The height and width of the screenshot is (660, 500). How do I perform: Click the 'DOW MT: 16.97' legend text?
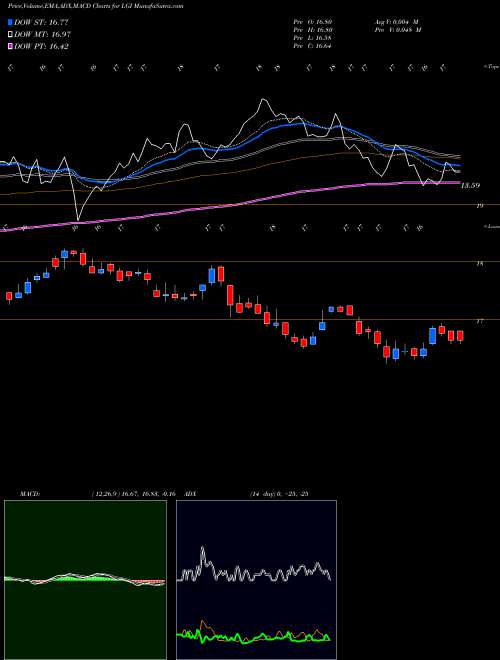[43, 35]
